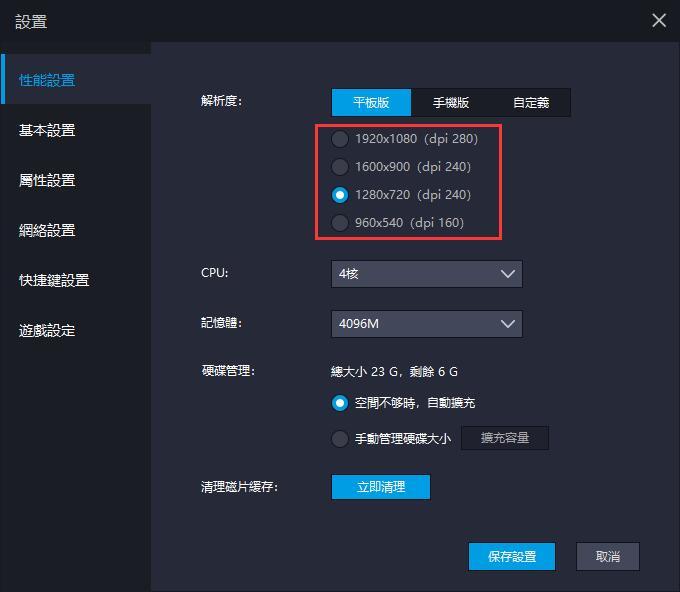Choose 手動管理硬碟大小 radio option

tap(391, 438)
